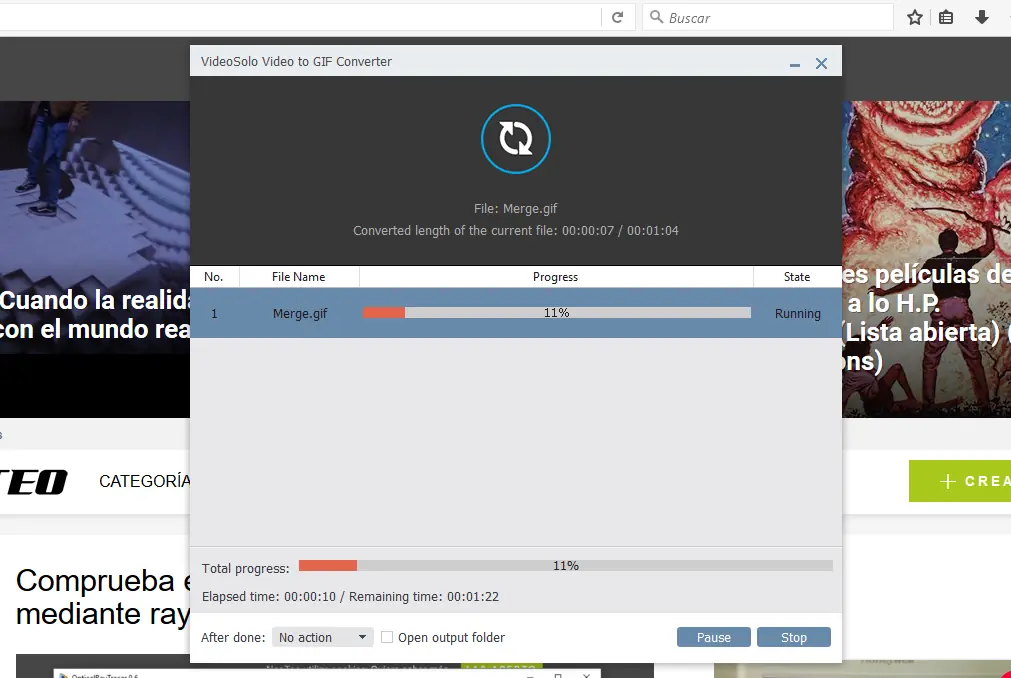The height and width of the screenshot is (678, 1011).
Task: Click the 'Comprueba' article headline
Action: click(x=103, y=597)
